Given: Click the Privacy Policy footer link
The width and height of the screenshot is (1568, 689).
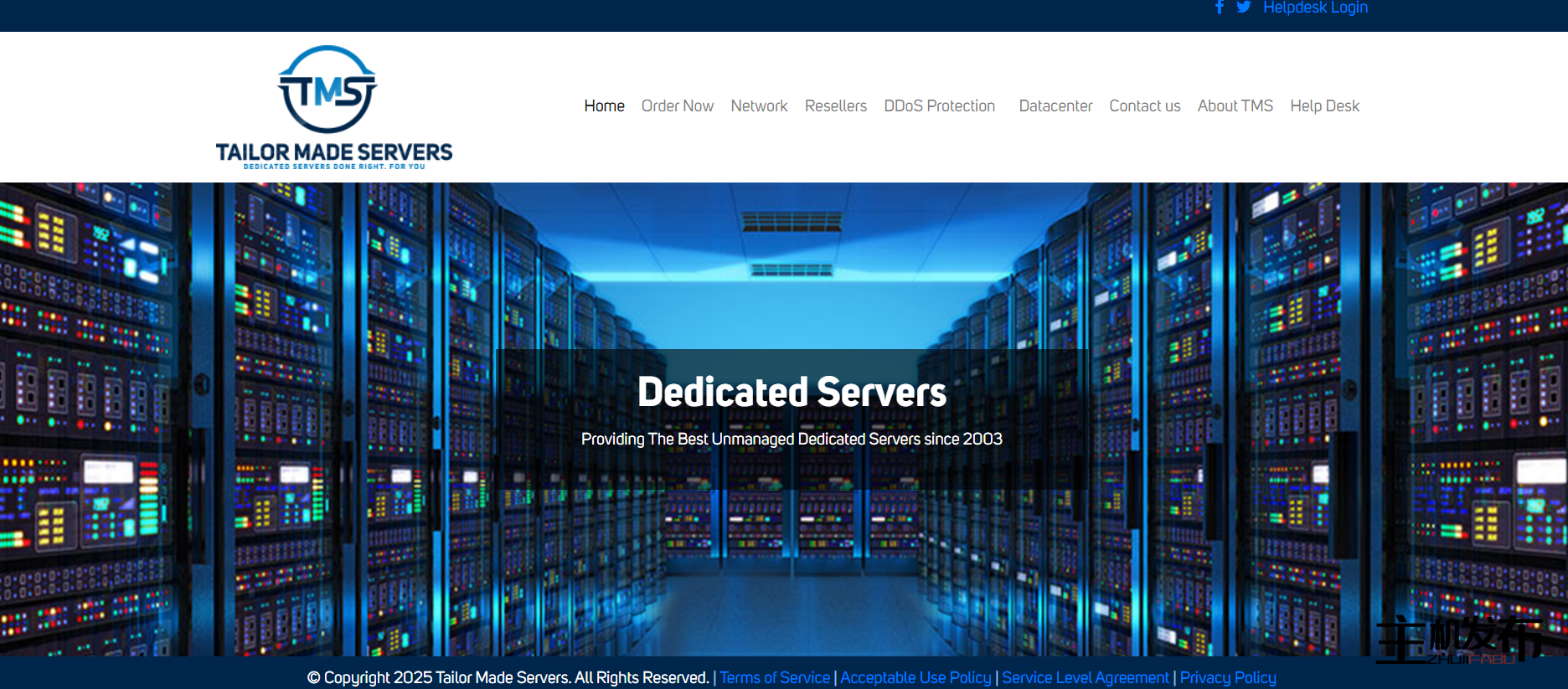Looking at the screenshot, I should point(1228,677).
